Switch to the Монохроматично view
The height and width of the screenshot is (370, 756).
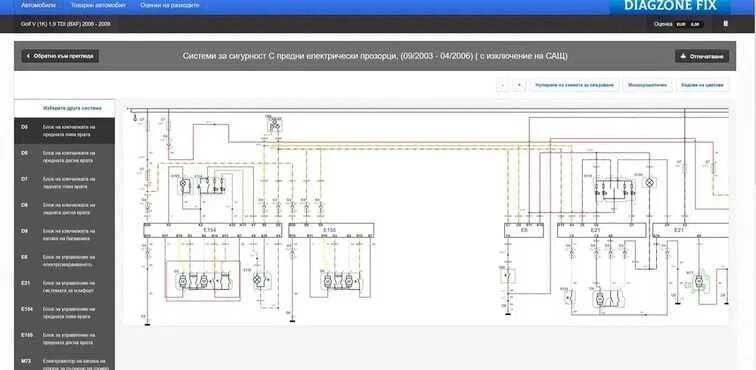[647, 85]
